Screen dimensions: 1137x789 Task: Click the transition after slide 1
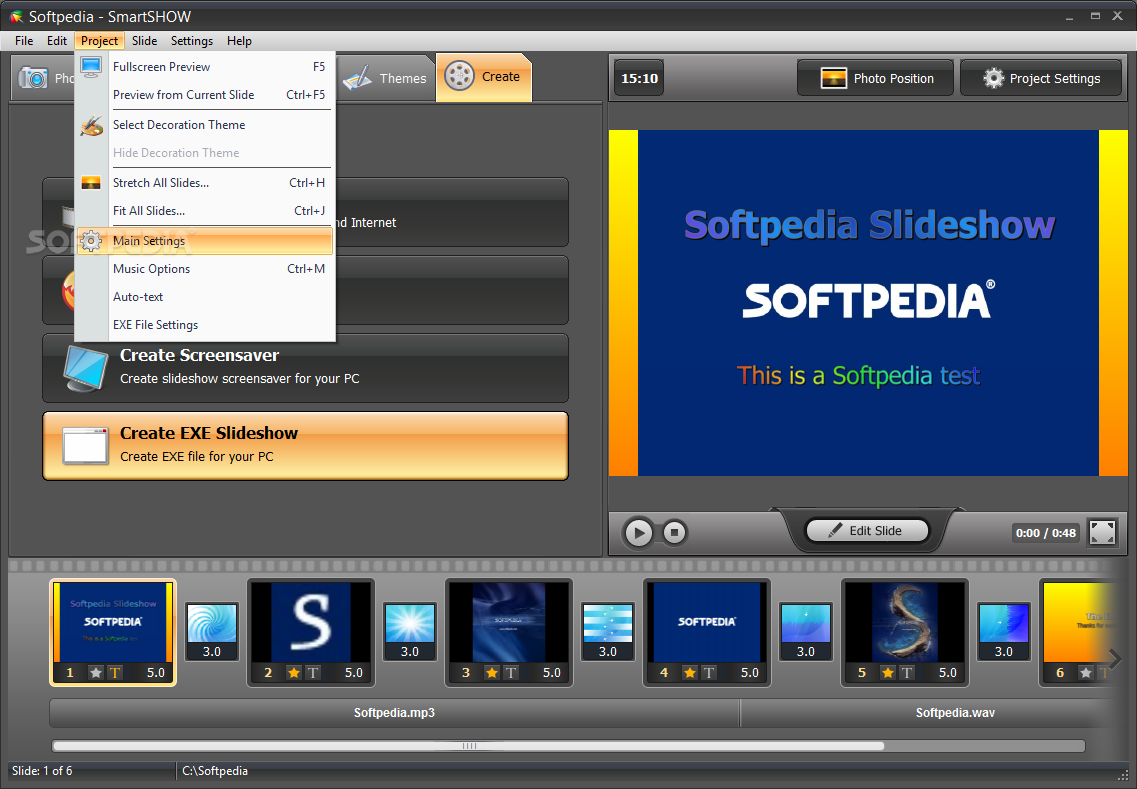[212, 631]
